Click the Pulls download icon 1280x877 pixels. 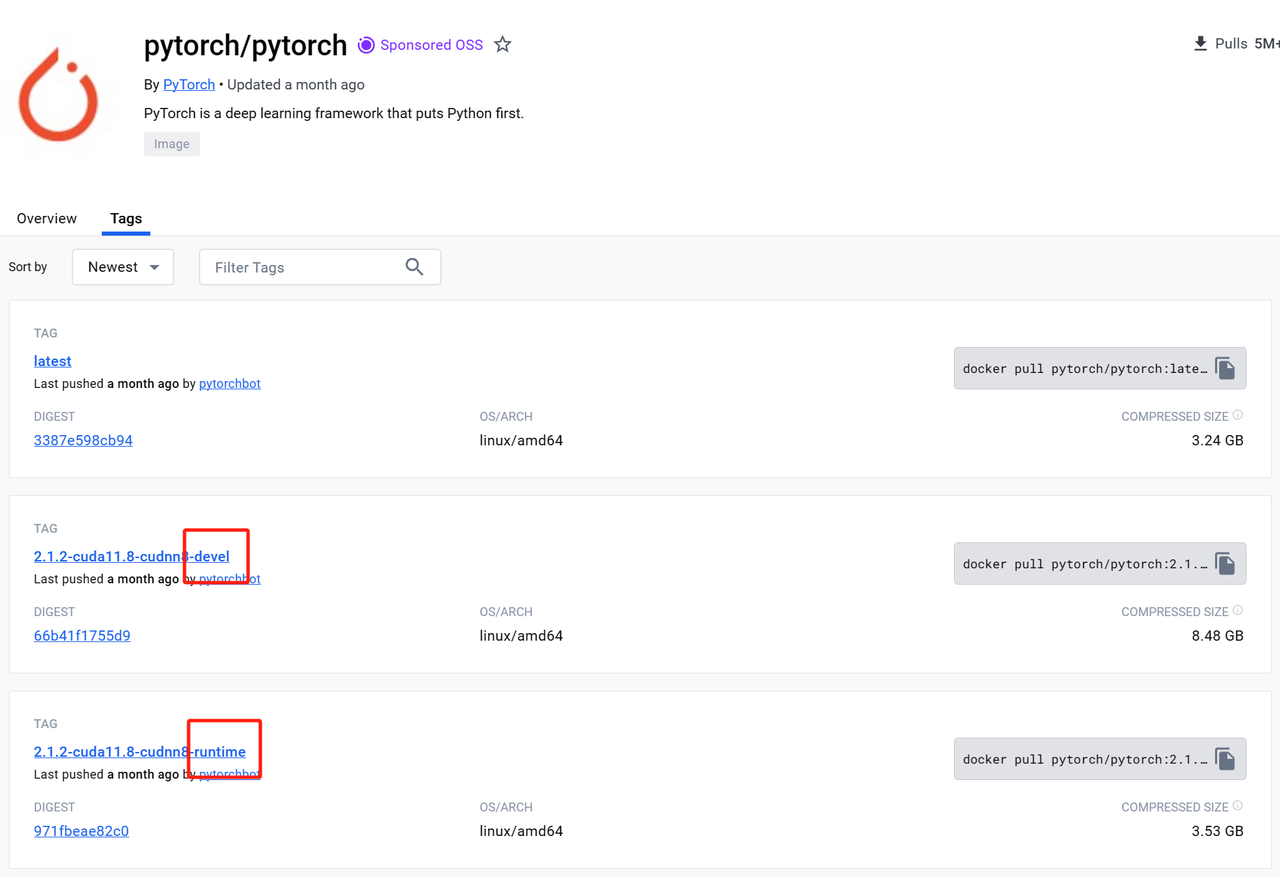[1200, 44]
